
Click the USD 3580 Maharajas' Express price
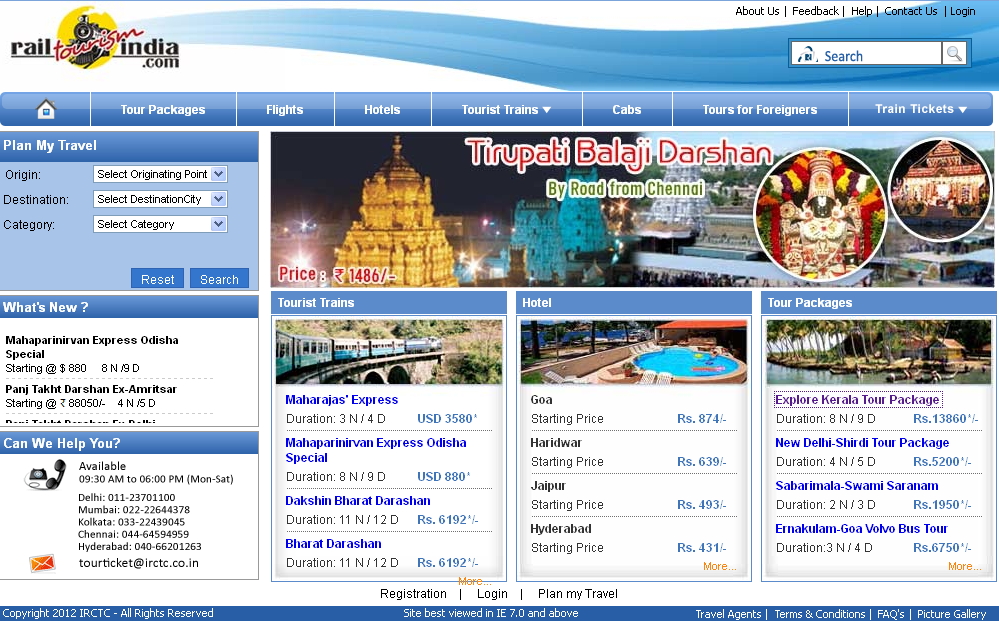[x=447, y=419]
